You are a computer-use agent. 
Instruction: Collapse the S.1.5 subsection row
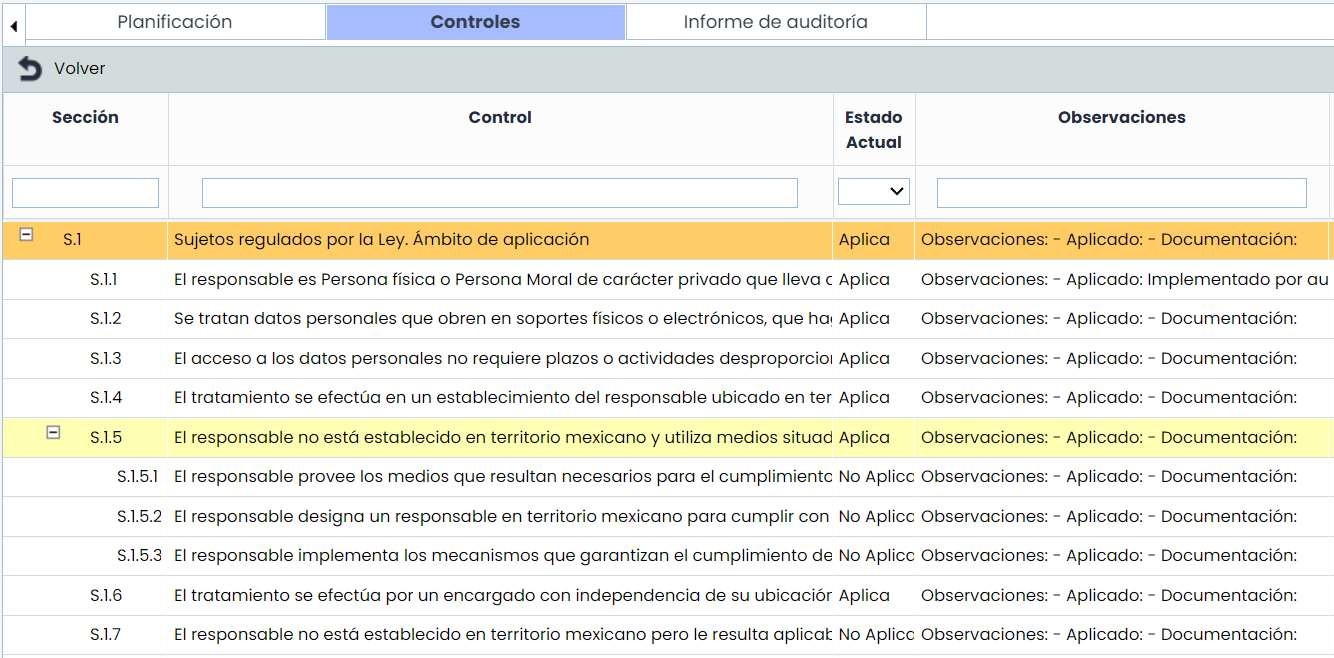54,432
